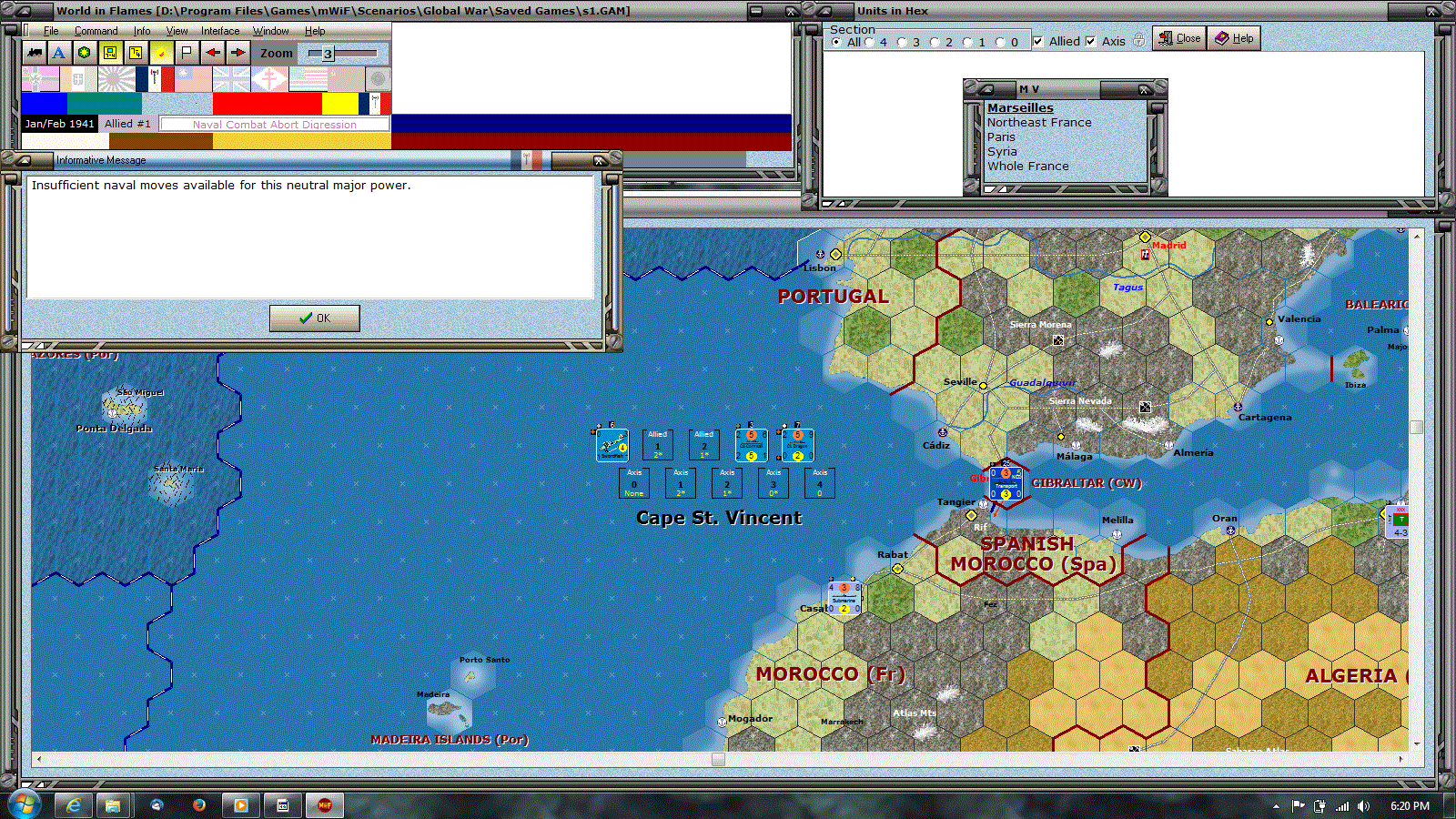Open the Help menu in the menu bar
1456x819 pixels.
coord(315,31)
